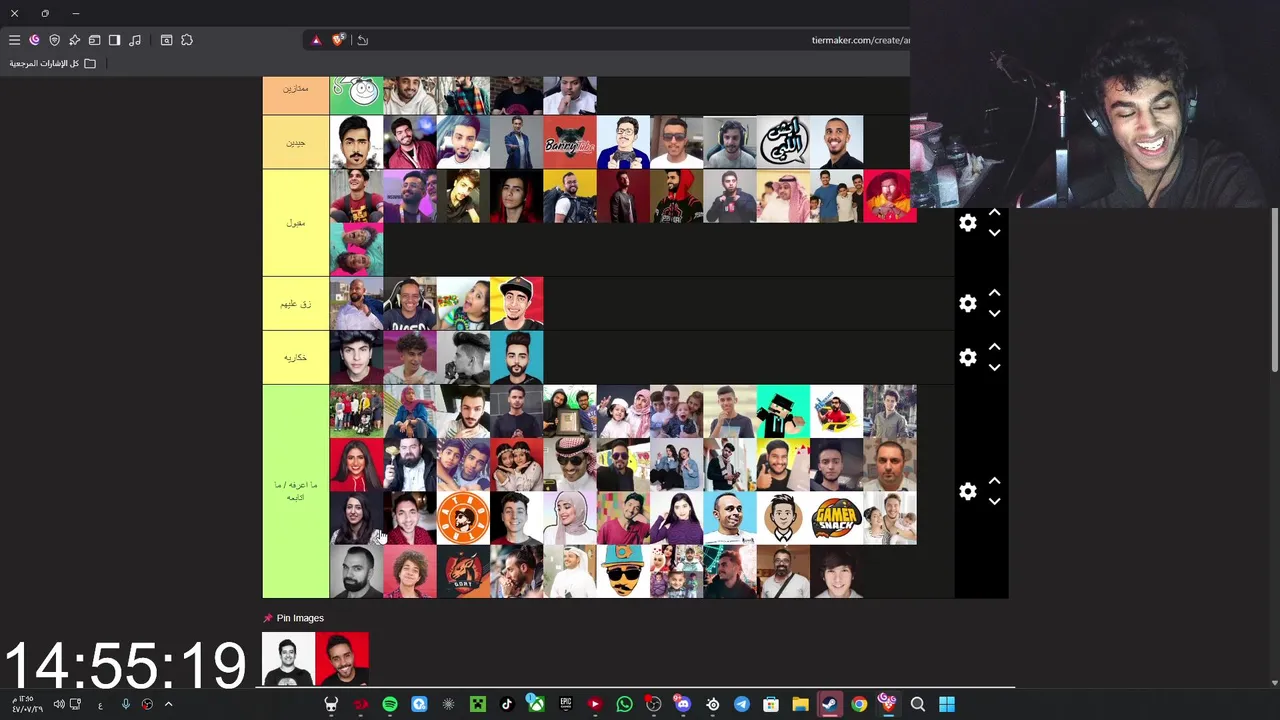
Task: Open WhatsApp from the taskbar
Action: pos(624,704)
